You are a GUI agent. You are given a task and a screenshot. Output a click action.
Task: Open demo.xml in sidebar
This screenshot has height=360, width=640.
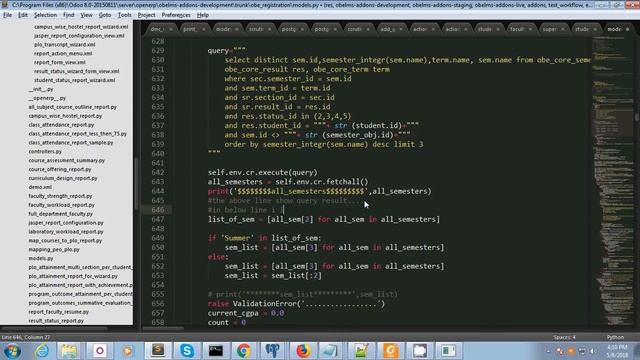(x=40, y=187)
